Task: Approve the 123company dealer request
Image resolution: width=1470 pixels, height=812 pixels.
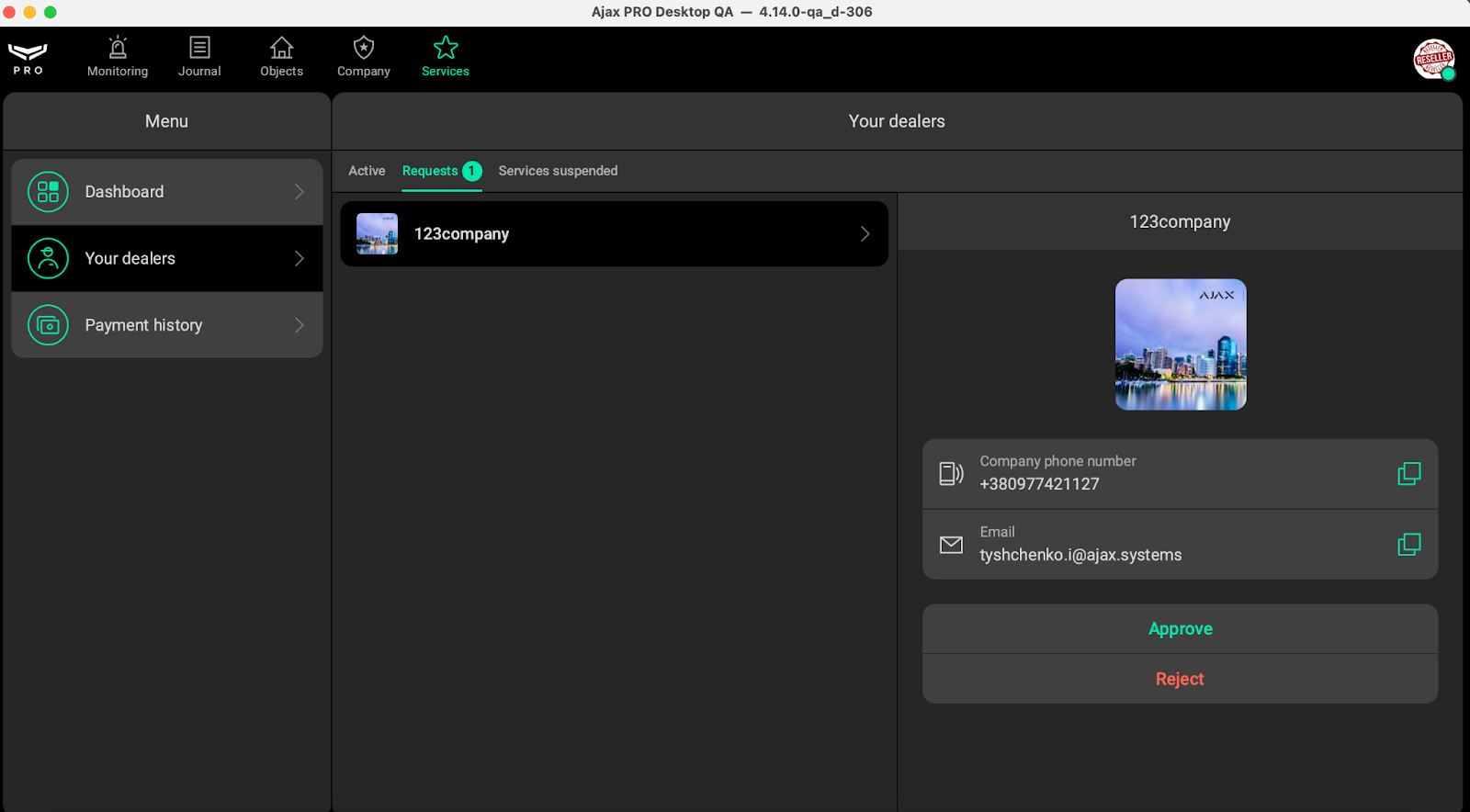Action: point(1180,629)
